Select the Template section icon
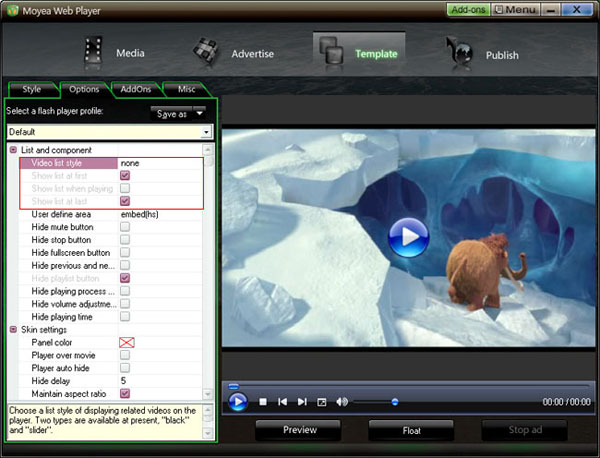This screenshot has height=458, width=600. tap(331, 52)
